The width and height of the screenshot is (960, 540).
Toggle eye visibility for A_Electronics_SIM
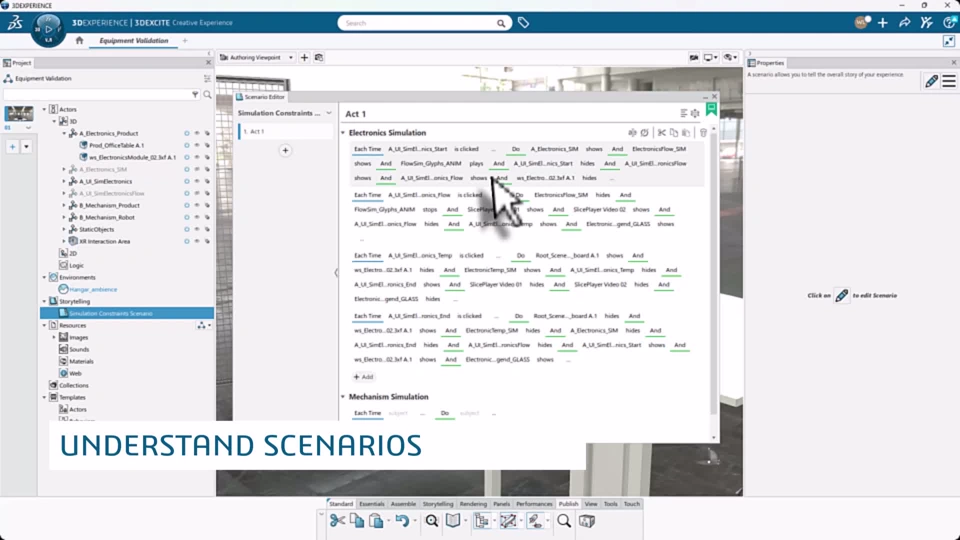coord(197,170)
